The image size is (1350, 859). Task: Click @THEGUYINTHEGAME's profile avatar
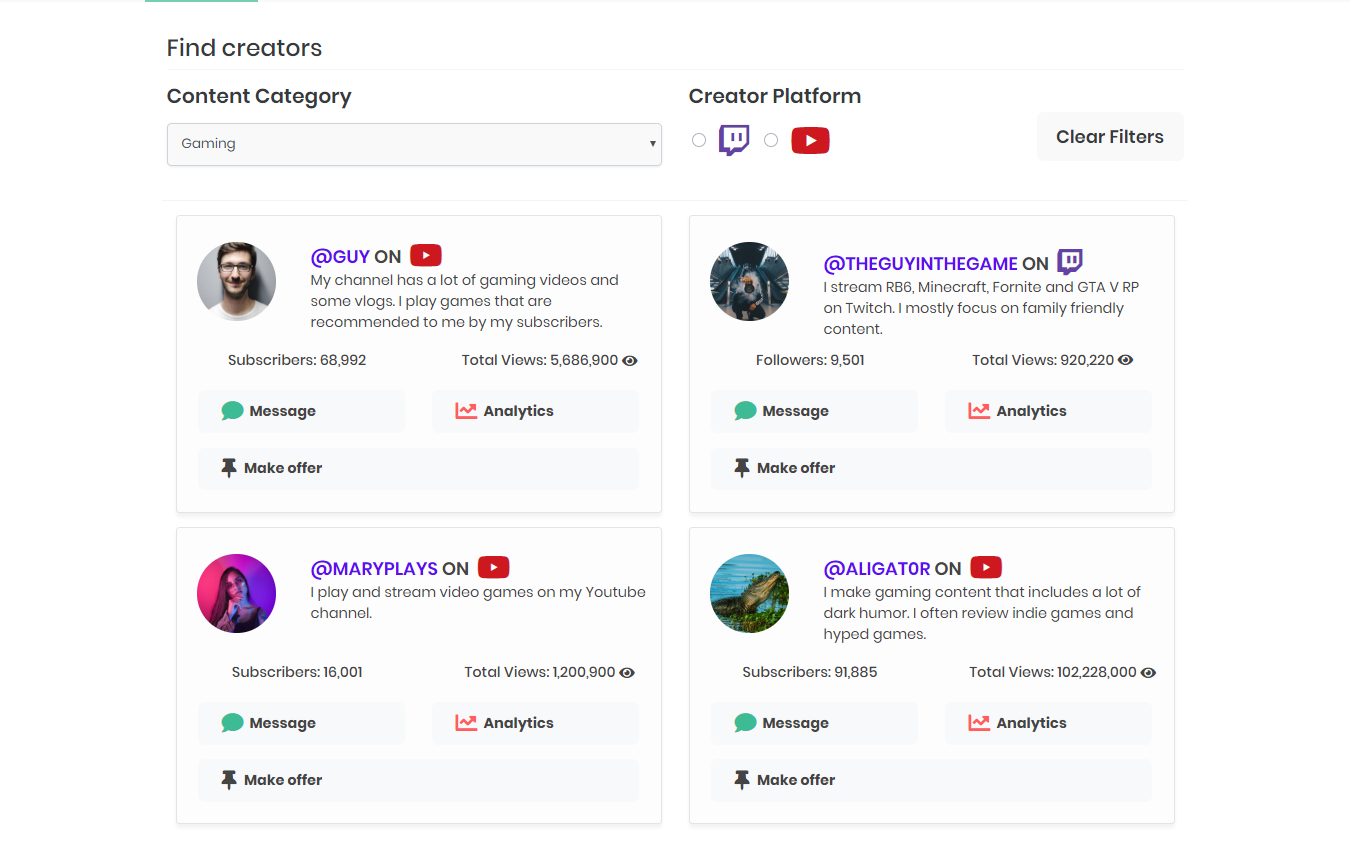750,281
